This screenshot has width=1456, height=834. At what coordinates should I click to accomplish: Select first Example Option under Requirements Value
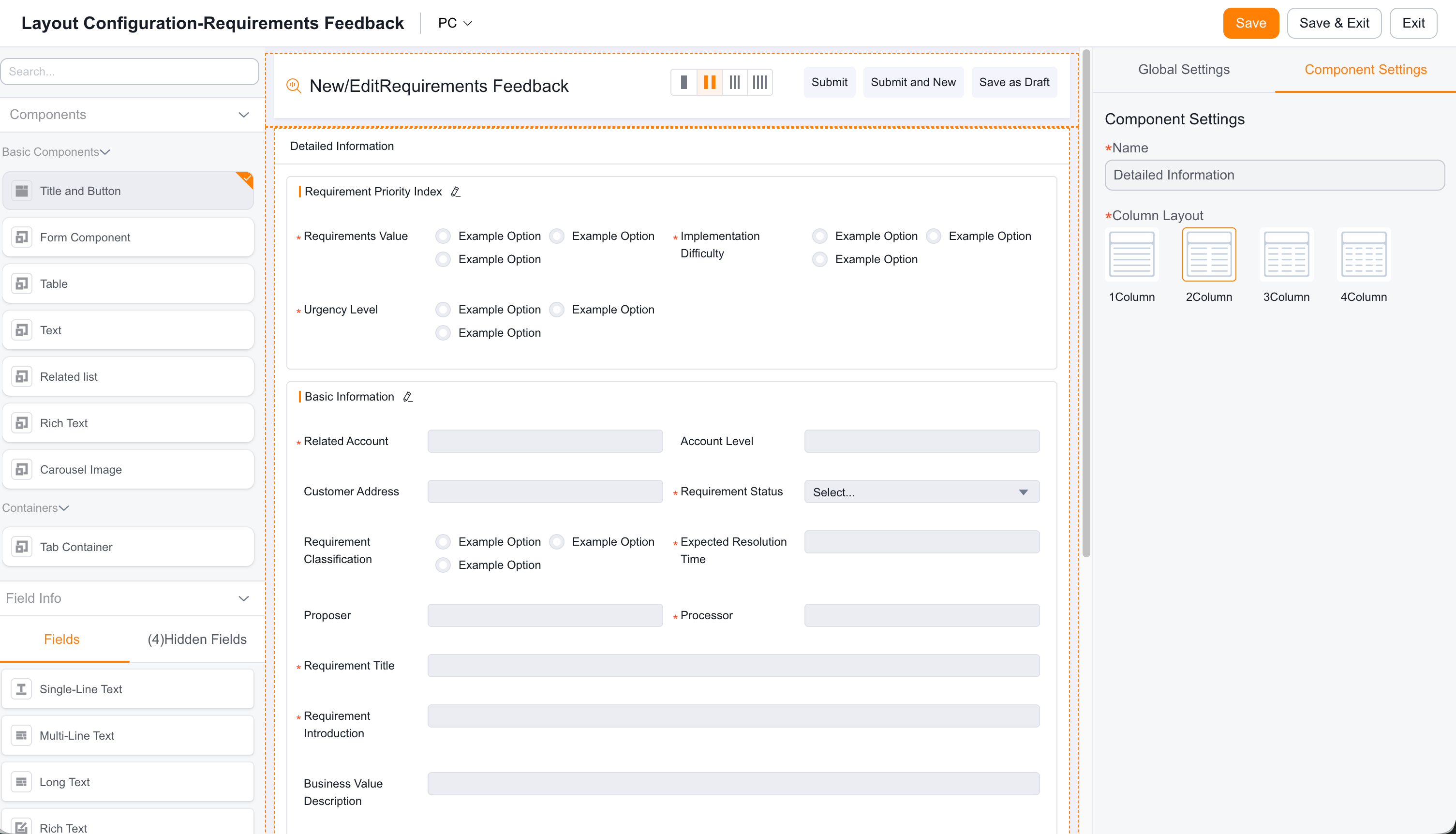click(x=443, y=236)
